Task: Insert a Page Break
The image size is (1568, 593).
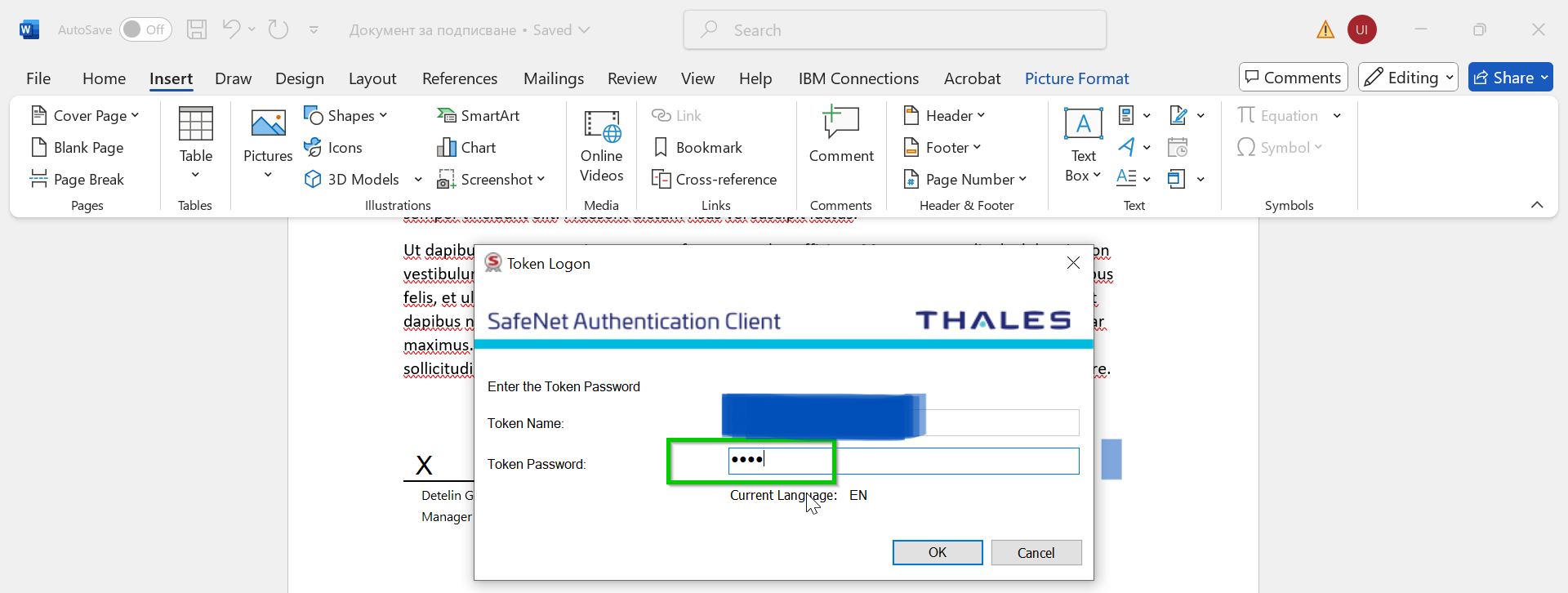Action: 78,180
